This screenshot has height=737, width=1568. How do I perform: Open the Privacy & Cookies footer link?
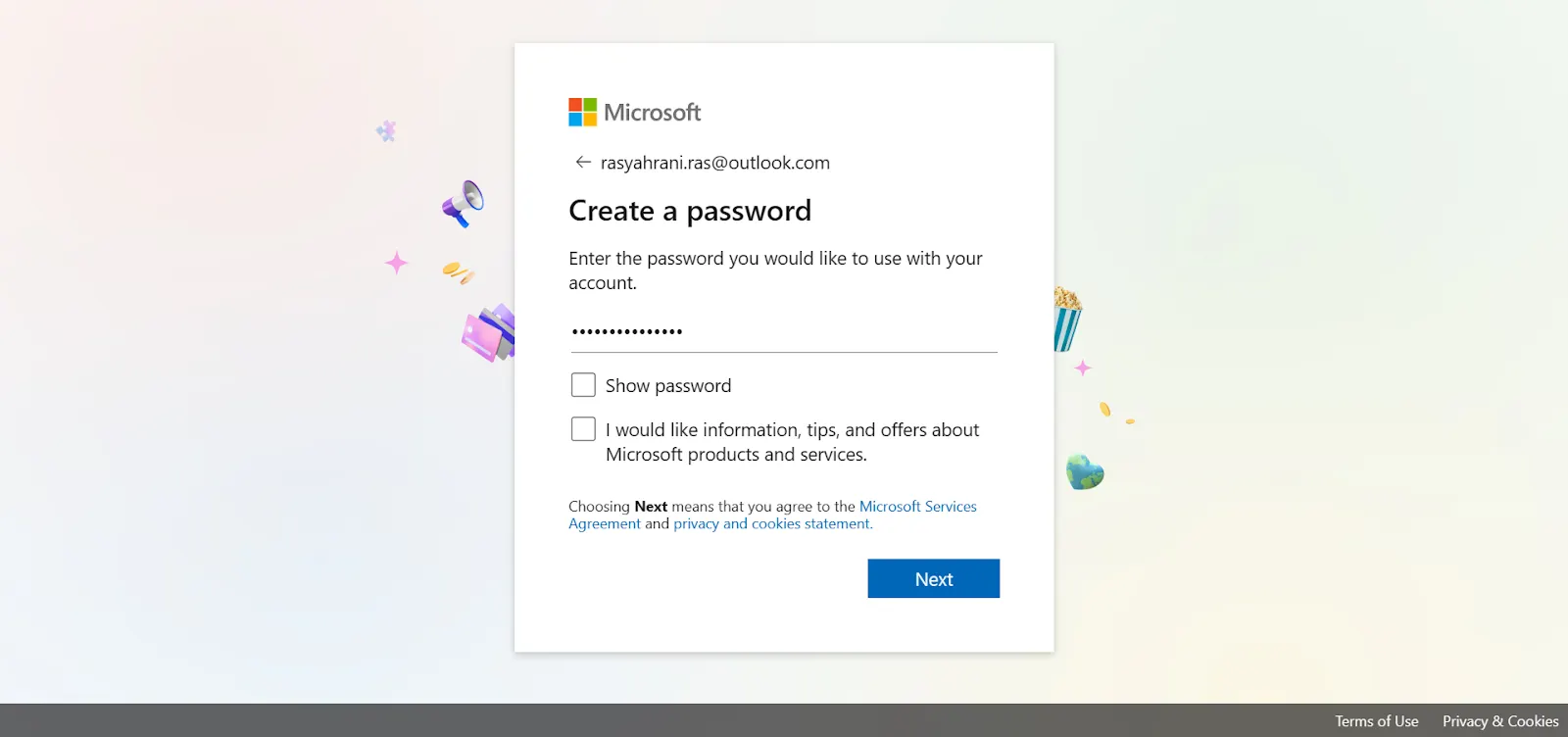click(x=1499, y=721)
